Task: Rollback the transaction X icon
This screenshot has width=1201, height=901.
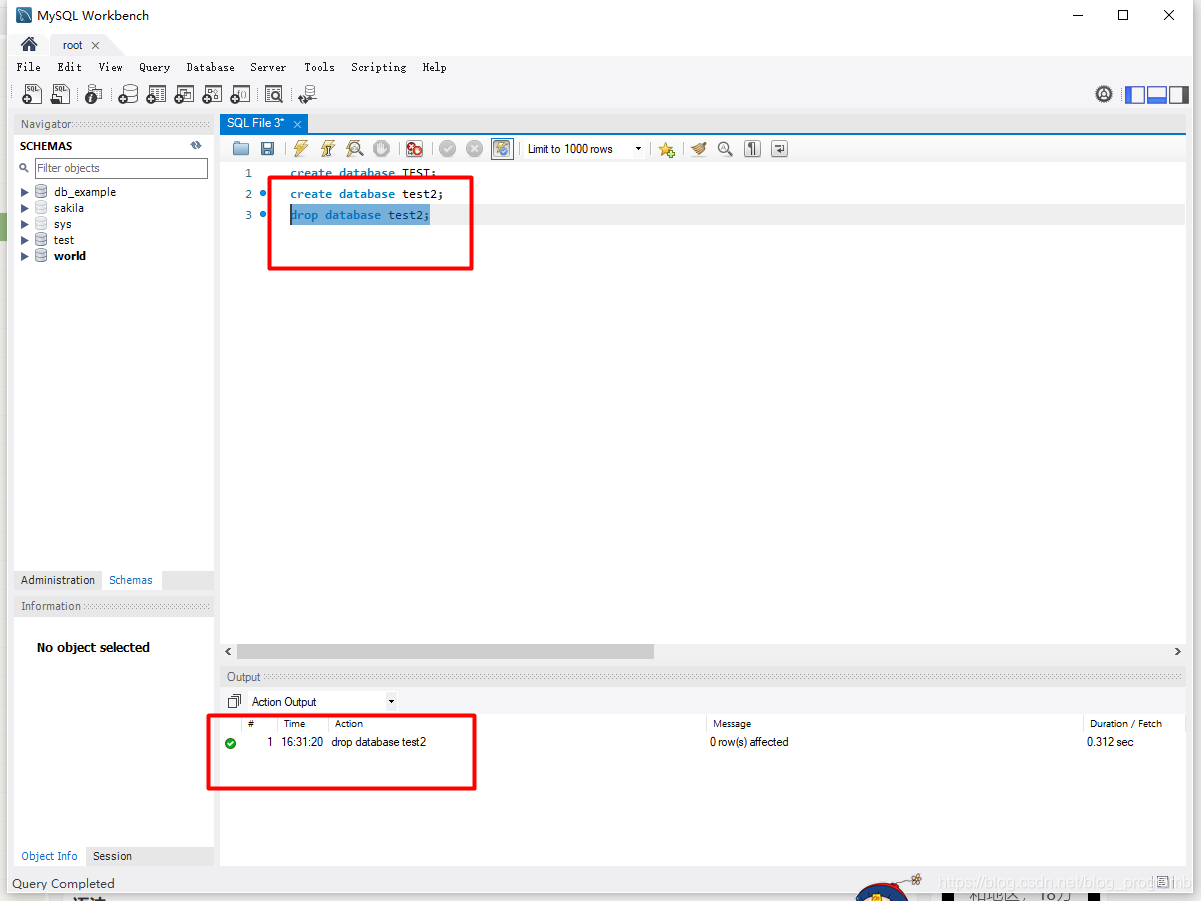Action: point(474,149)
